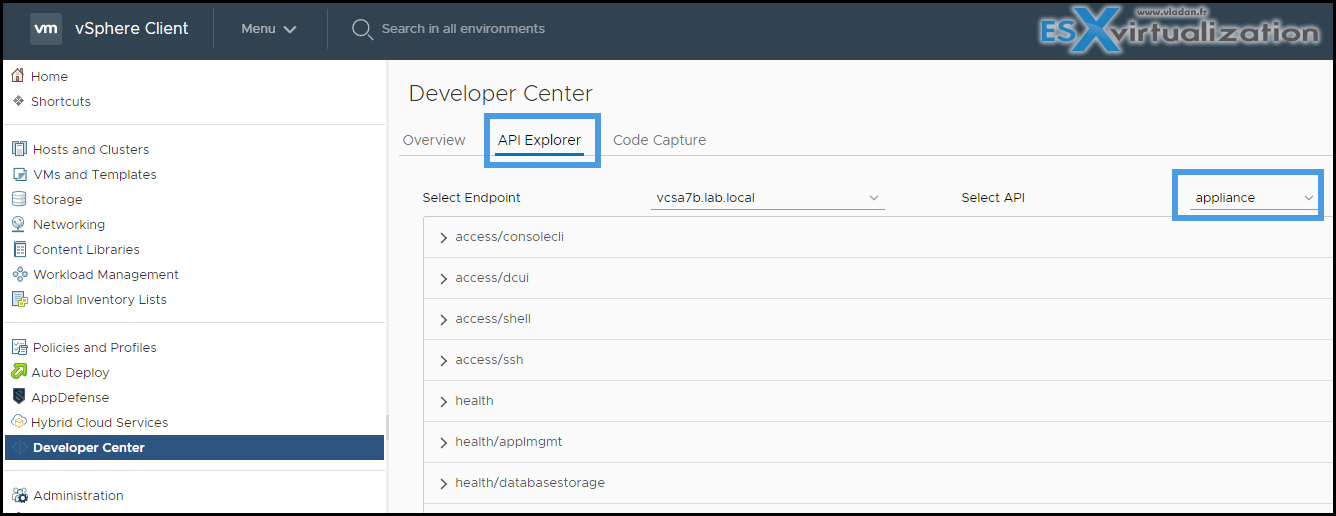Click the health/databasestorage label
Image resolution: width=1336 pixels, height=516 pixels.
click(x=530, y=483)
